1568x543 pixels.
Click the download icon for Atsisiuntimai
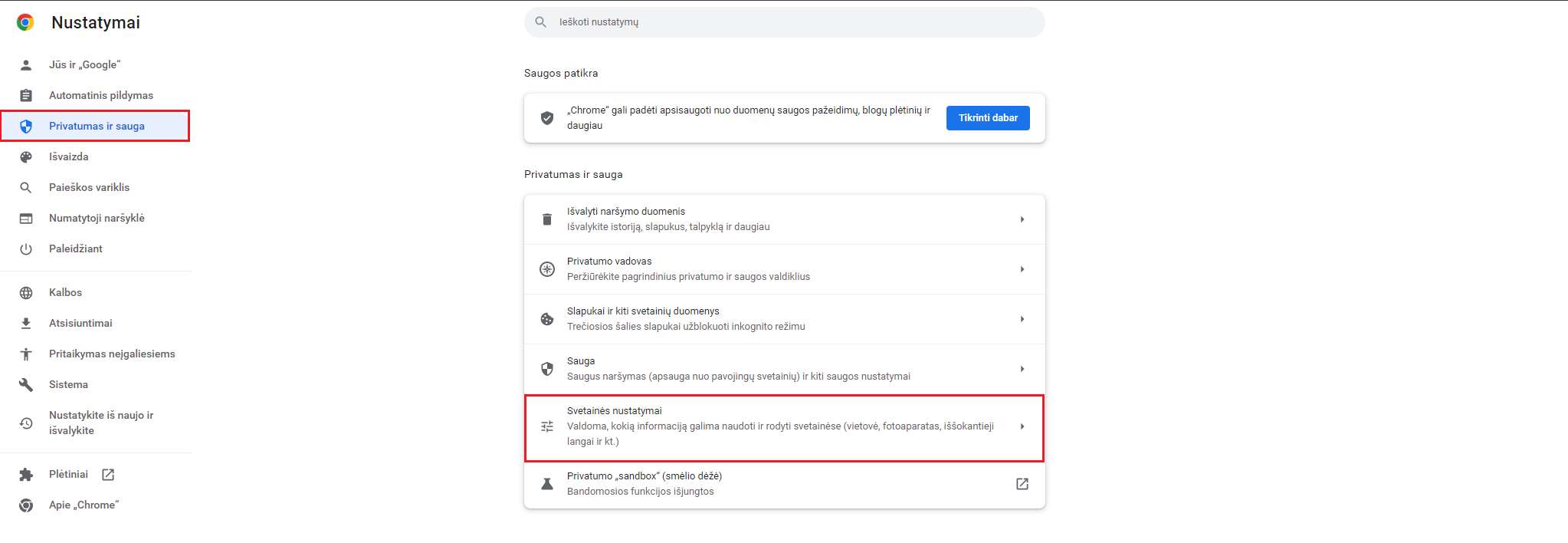(26, 324)
